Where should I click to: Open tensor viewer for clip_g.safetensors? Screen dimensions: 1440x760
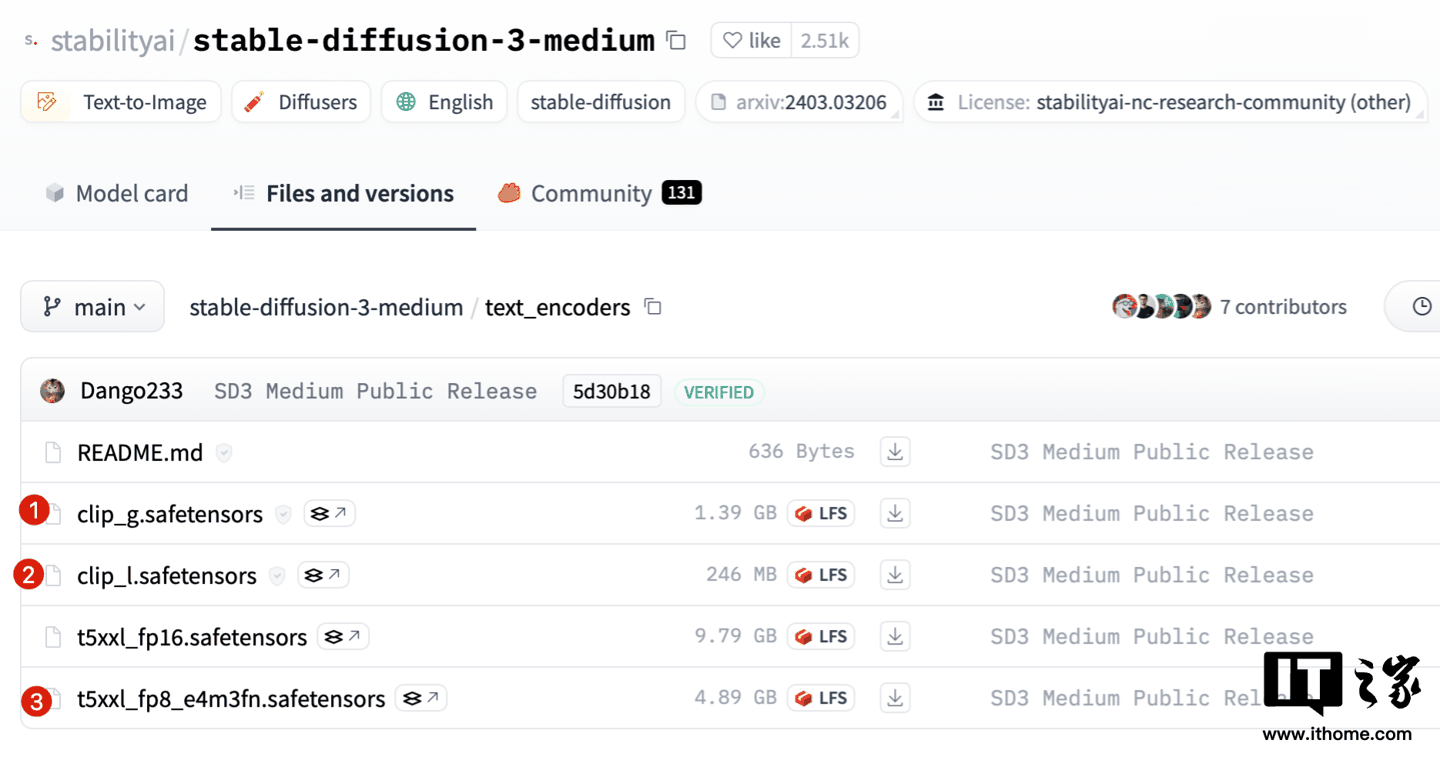pyautogui.click(x=329, y=514)
